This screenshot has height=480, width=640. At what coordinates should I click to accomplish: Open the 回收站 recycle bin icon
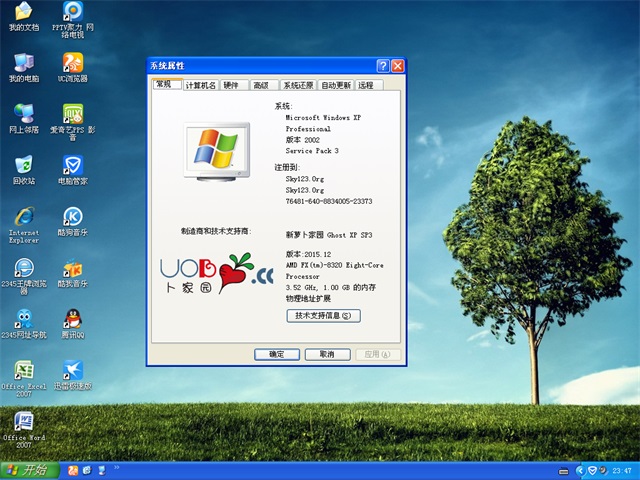[23, 165]
